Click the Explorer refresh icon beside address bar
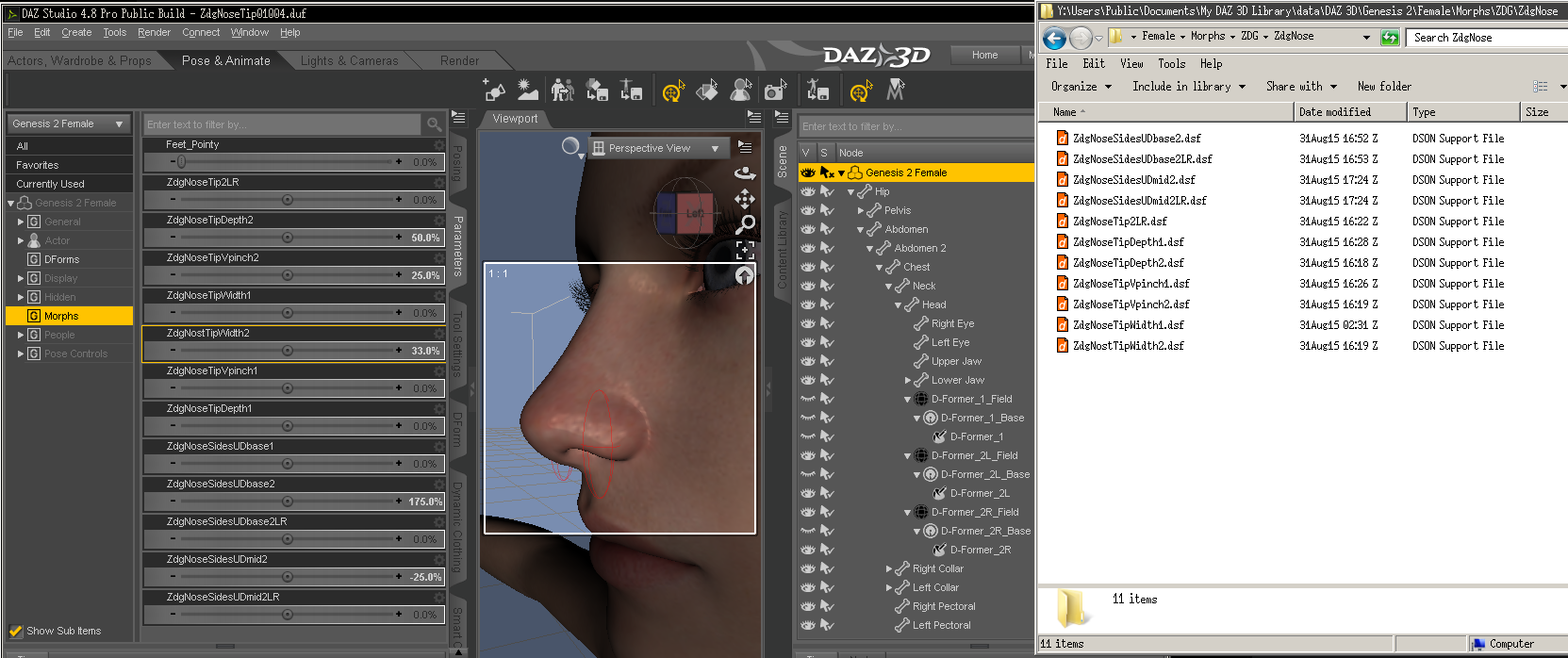1568x658 pixels. (1390, 38)
